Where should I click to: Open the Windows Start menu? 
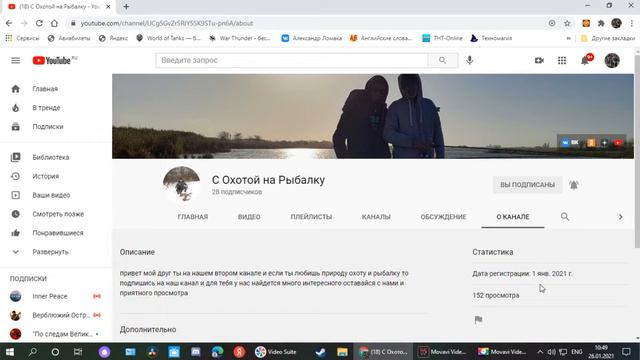(9, 351)
